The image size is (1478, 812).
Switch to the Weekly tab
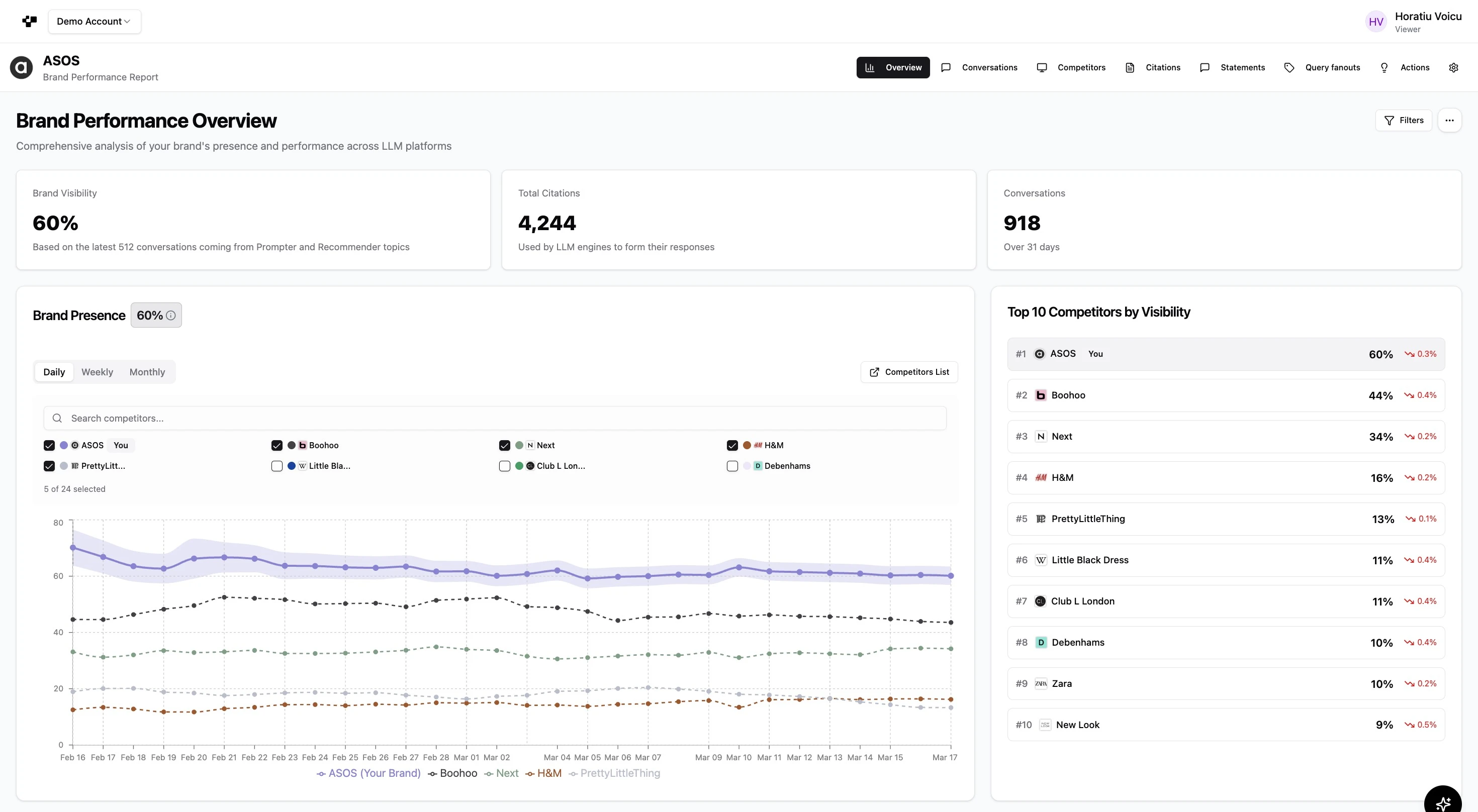coord(97,372)
